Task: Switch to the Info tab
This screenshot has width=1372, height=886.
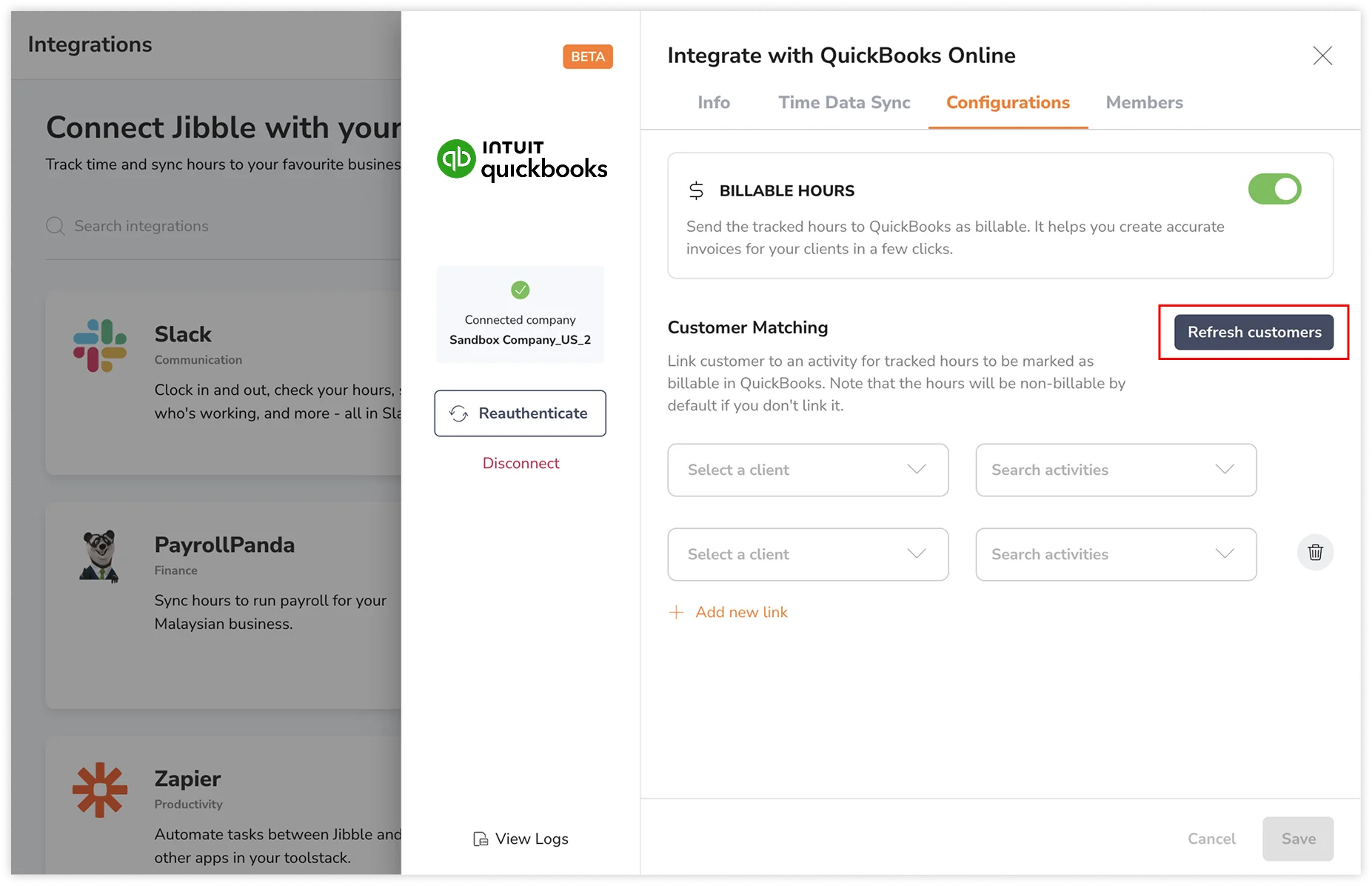Action: point(714,102)
